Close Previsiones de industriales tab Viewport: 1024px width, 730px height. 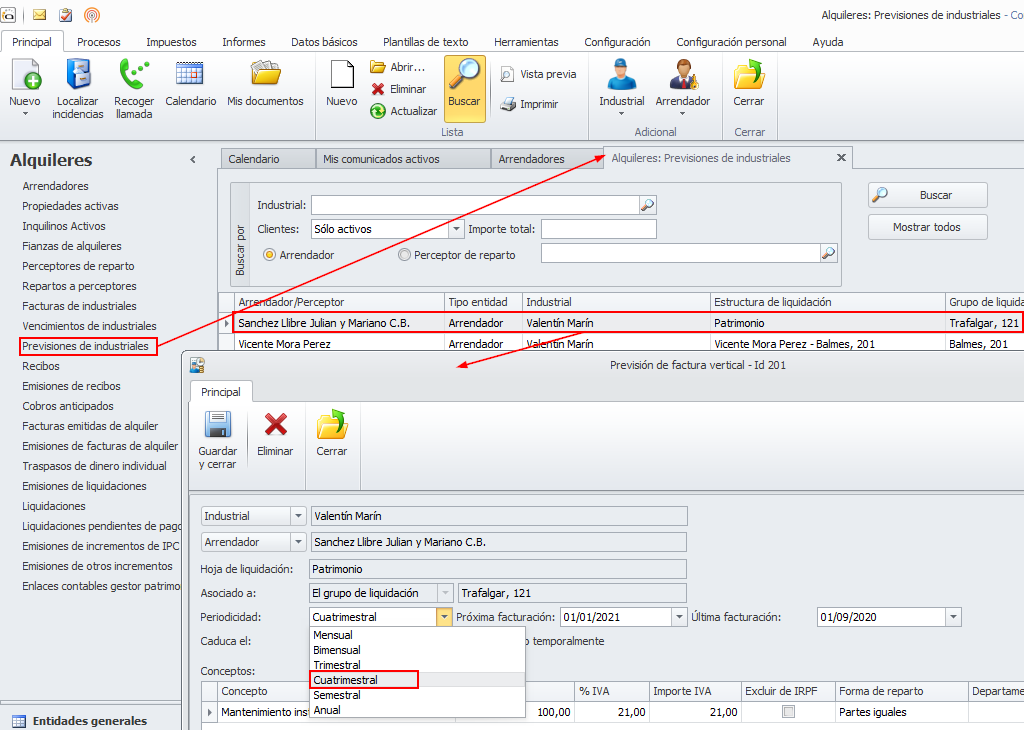click(x=841, y=157)
